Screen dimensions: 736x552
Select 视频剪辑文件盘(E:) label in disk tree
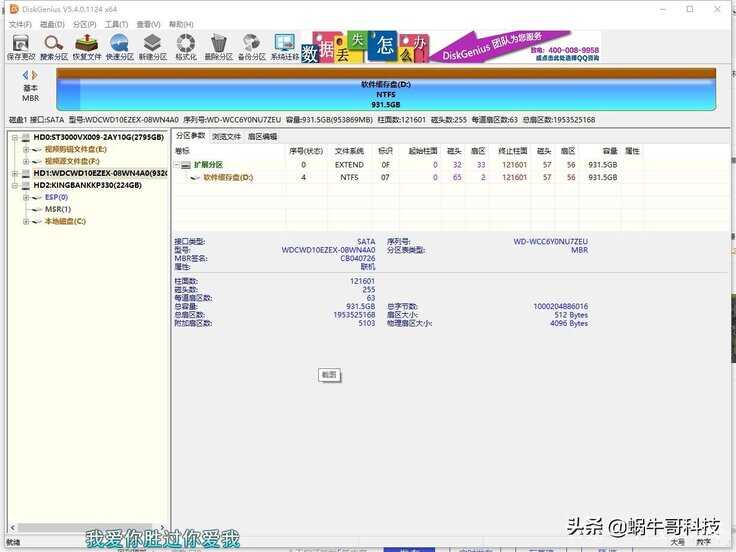tap(76, 149)
